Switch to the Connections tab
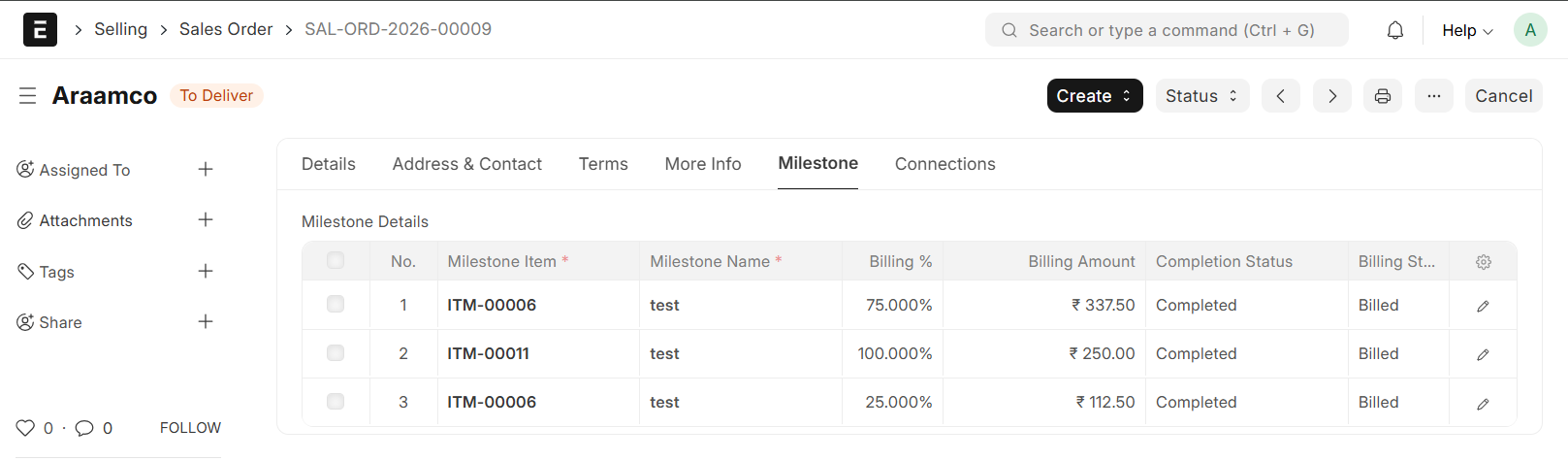The height and width of the screenshot is (461, 1568). coord(944,164)
